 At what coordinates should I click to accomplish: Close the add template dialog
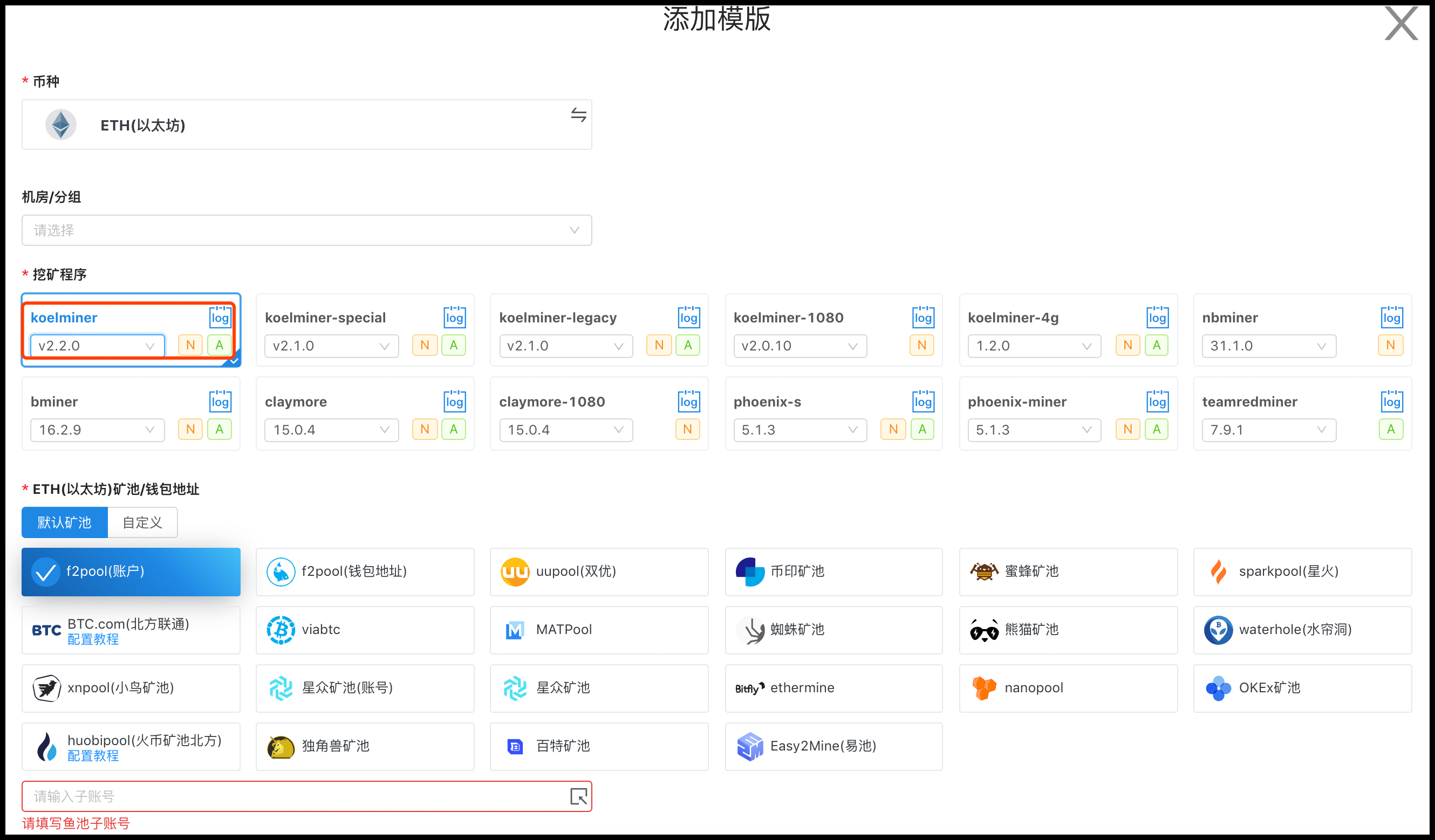1402,23
